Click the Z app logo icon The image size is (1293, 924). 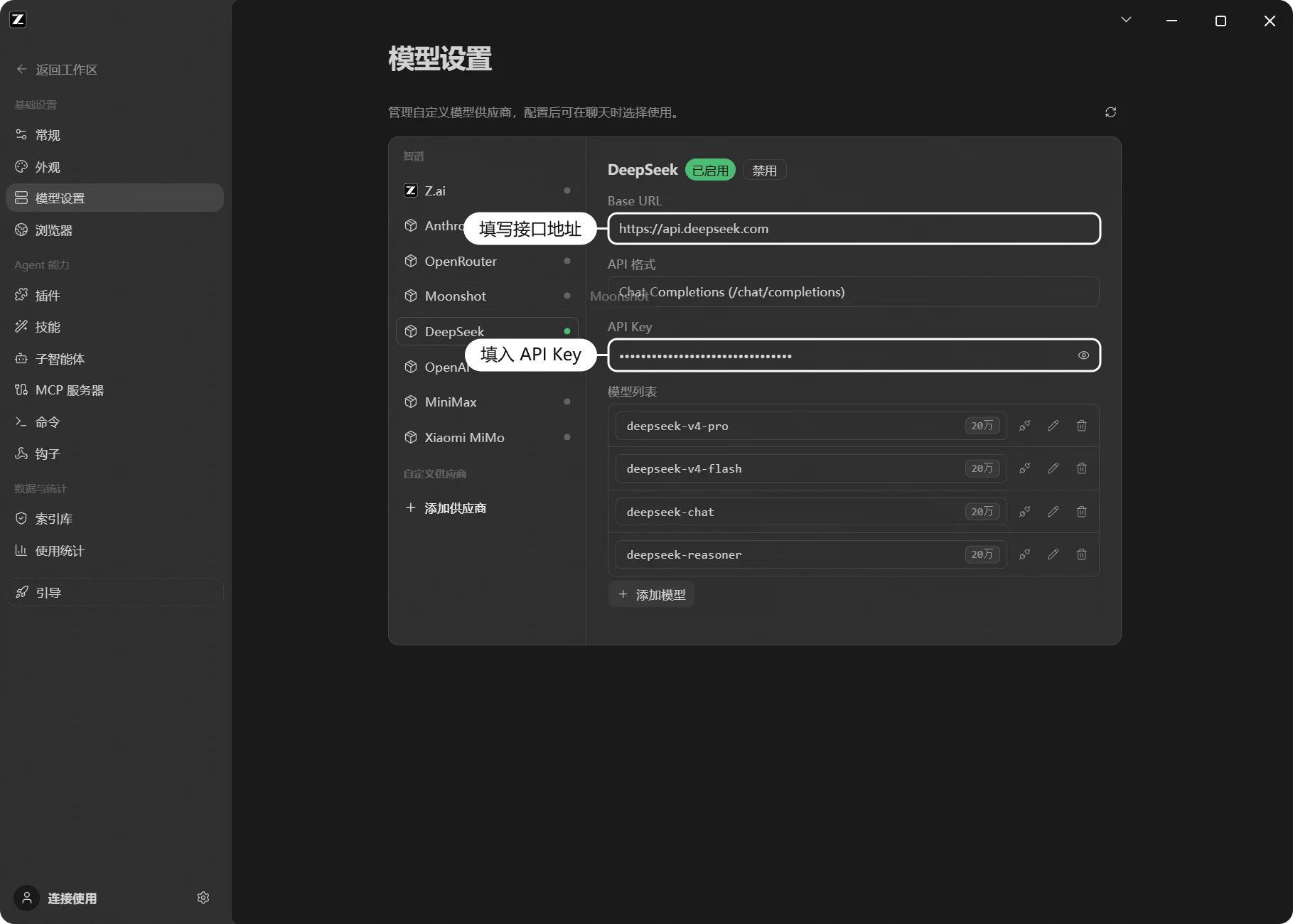(x=18, y=19)
